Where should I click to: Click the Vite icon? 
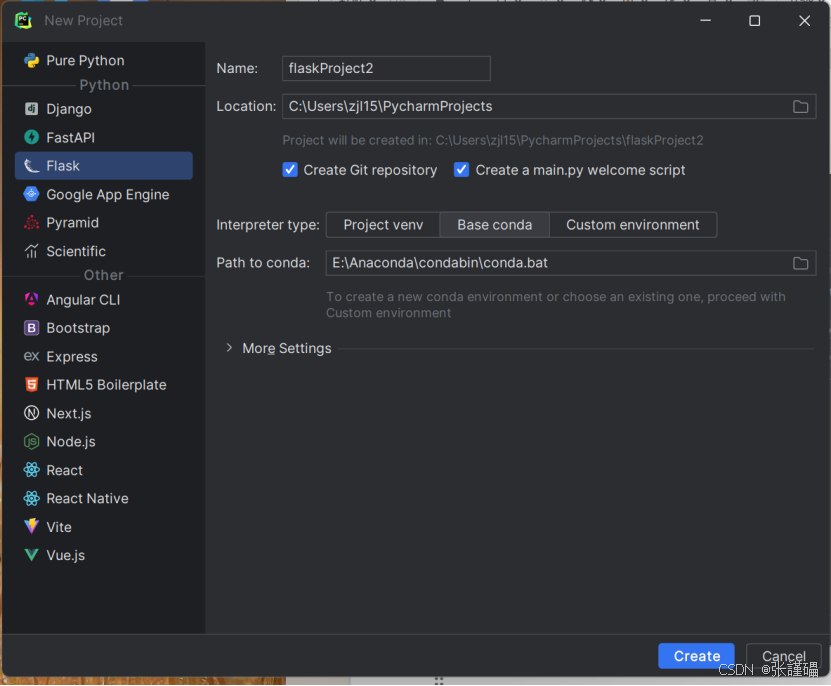(31, 526)
